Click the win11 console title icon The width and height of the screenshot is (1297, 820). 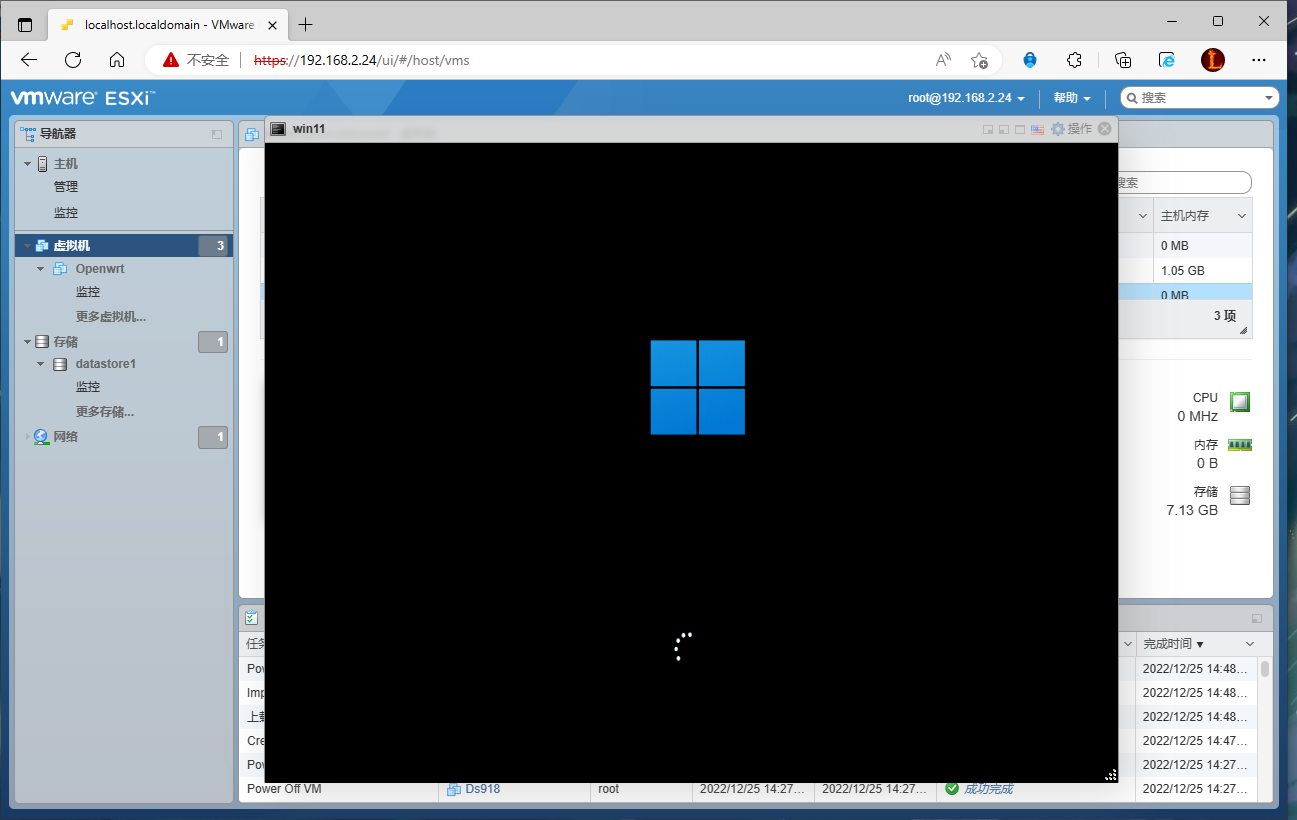point(278,129)
